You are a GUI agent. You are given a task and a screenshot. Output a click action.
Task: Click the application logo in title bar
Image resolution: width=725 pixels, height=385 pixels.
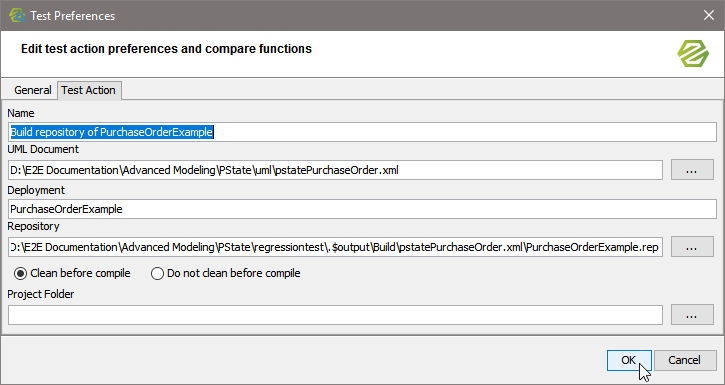[17, 15]
